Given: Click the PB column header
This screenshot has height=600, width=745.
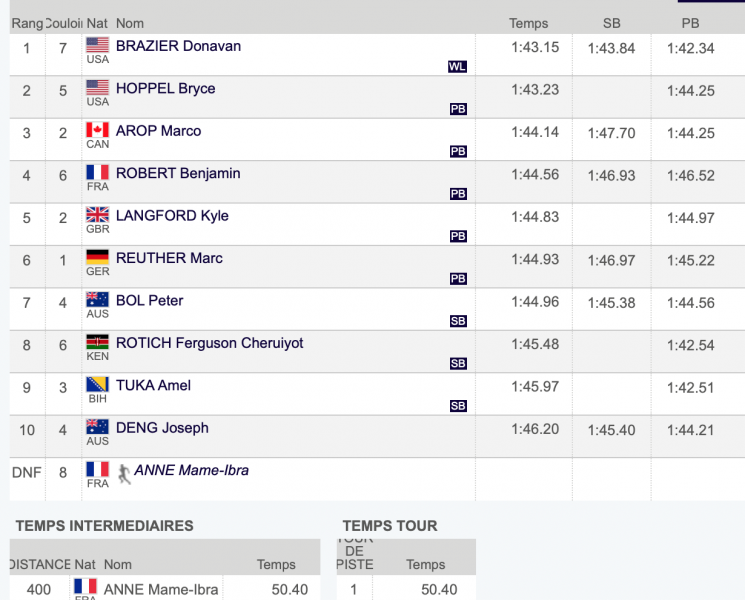Looking at the screenshot, I should 690,23.
